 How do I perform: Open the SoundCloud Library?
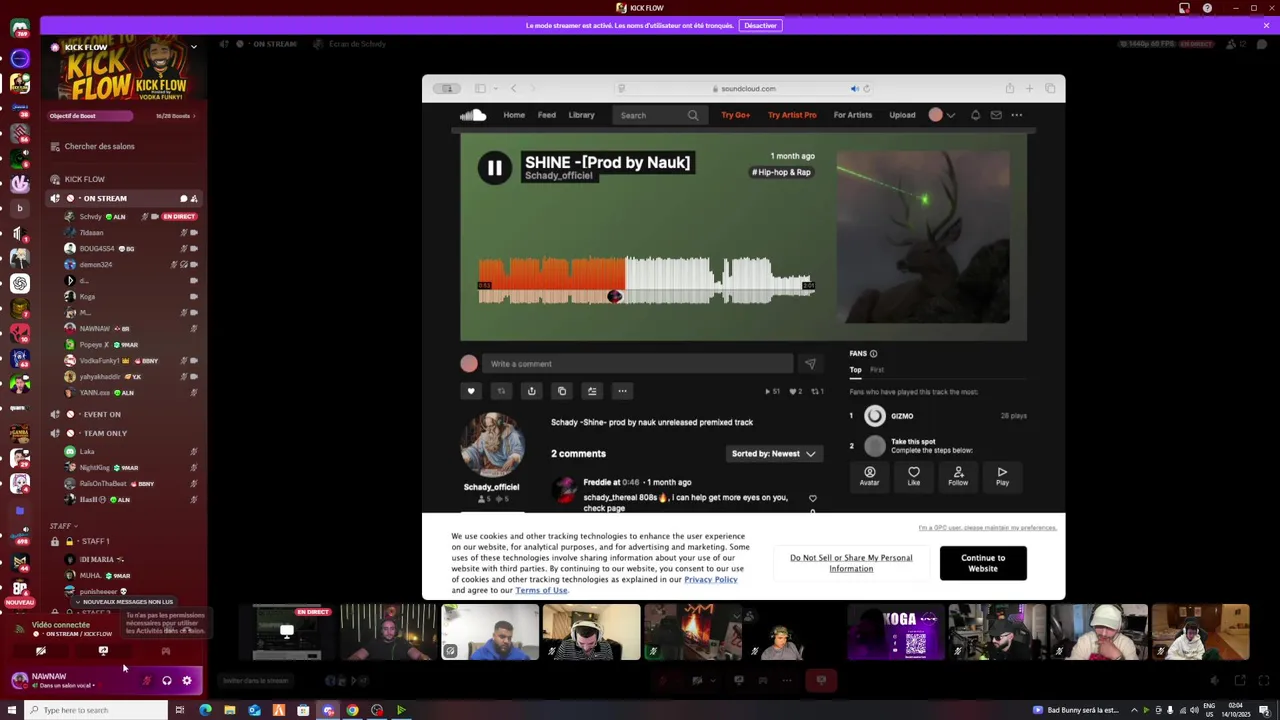[x=582, y=115]
